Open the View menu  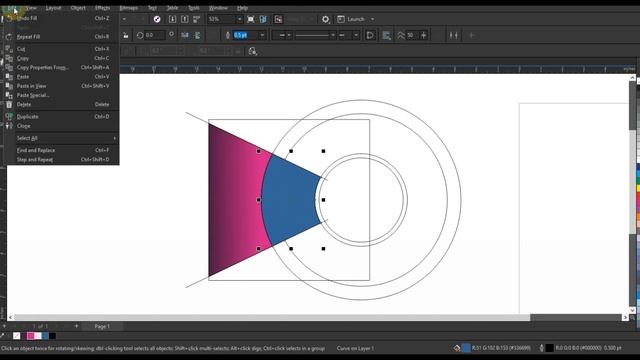pyautogui.click(x=31, y=8)
